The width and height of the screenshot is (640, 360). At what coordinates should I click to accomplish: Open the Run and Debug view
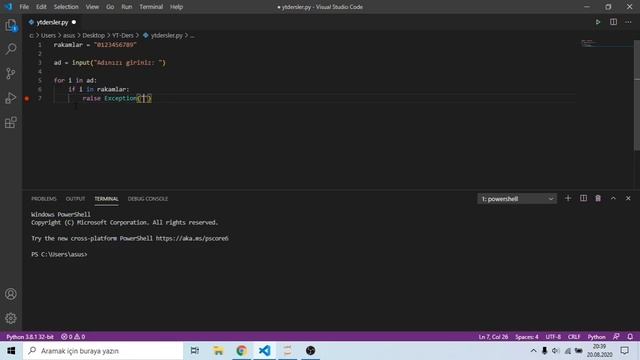[11, 98]
